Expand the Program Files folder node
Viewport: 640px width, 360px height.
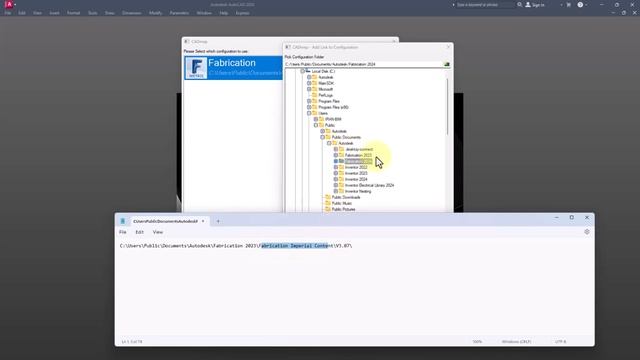309,101
